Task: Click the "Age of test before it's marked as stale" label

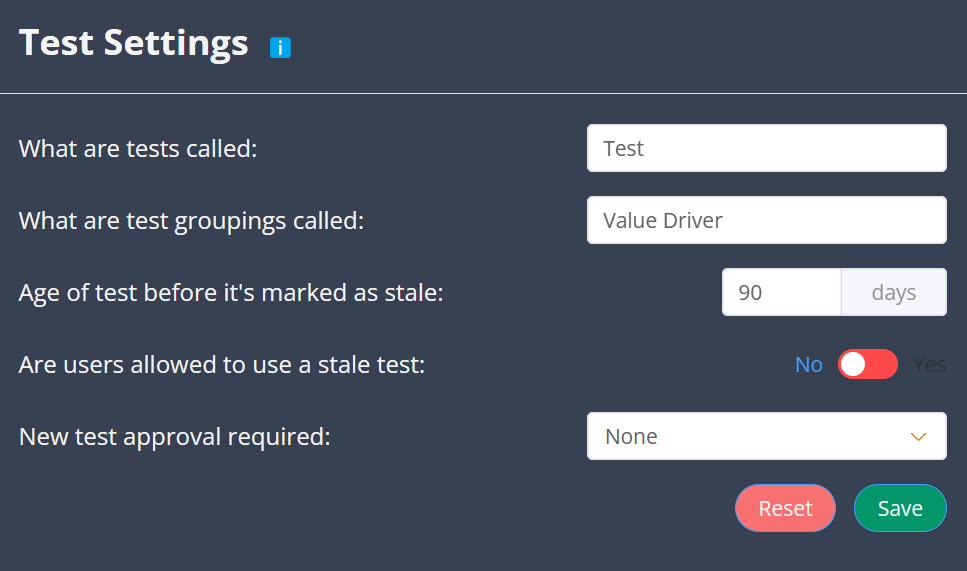Action: point(231,293)
